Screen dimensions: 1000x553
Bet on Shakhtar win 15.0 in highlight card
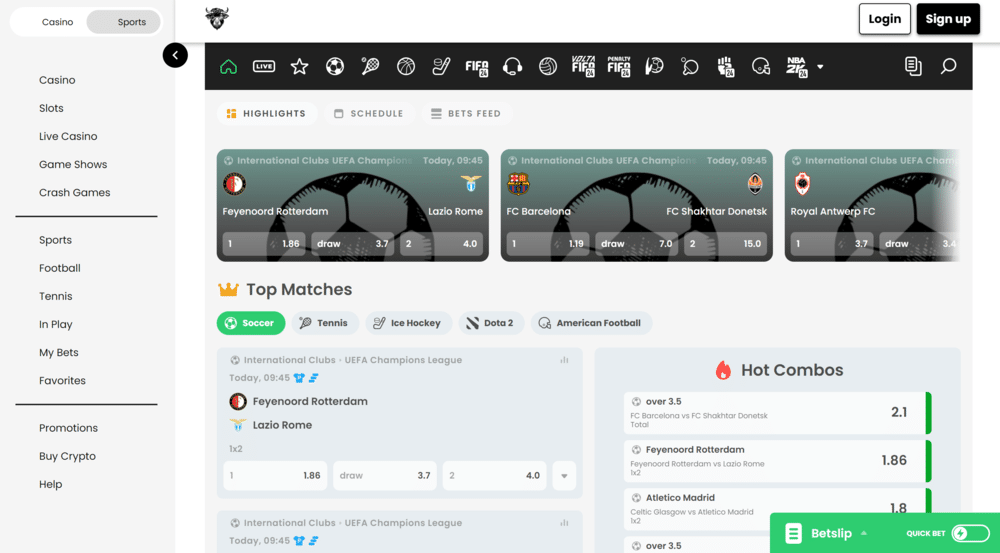coord(725,244)
